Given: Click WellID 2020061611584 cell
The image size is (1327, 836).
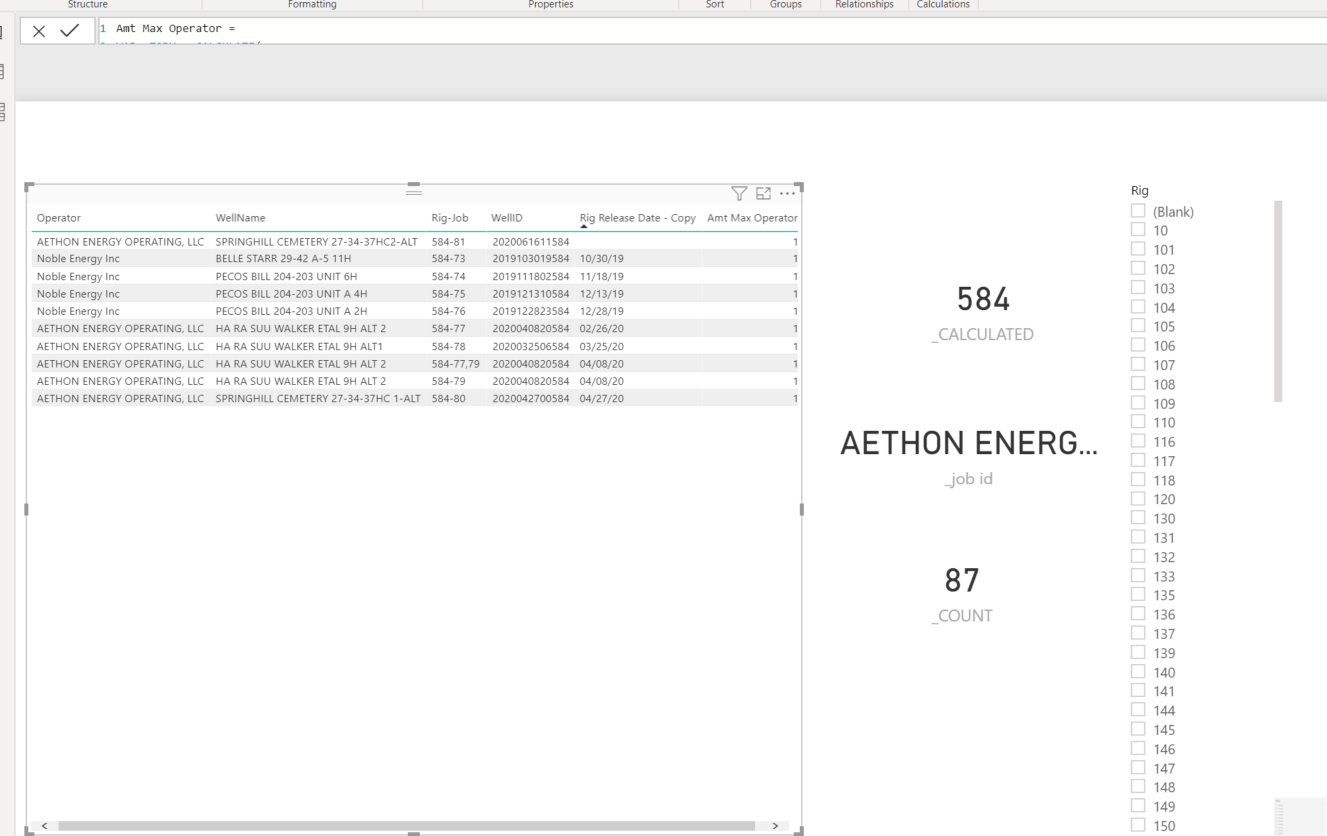Looking at the screenshot, I should coord(530,241).
